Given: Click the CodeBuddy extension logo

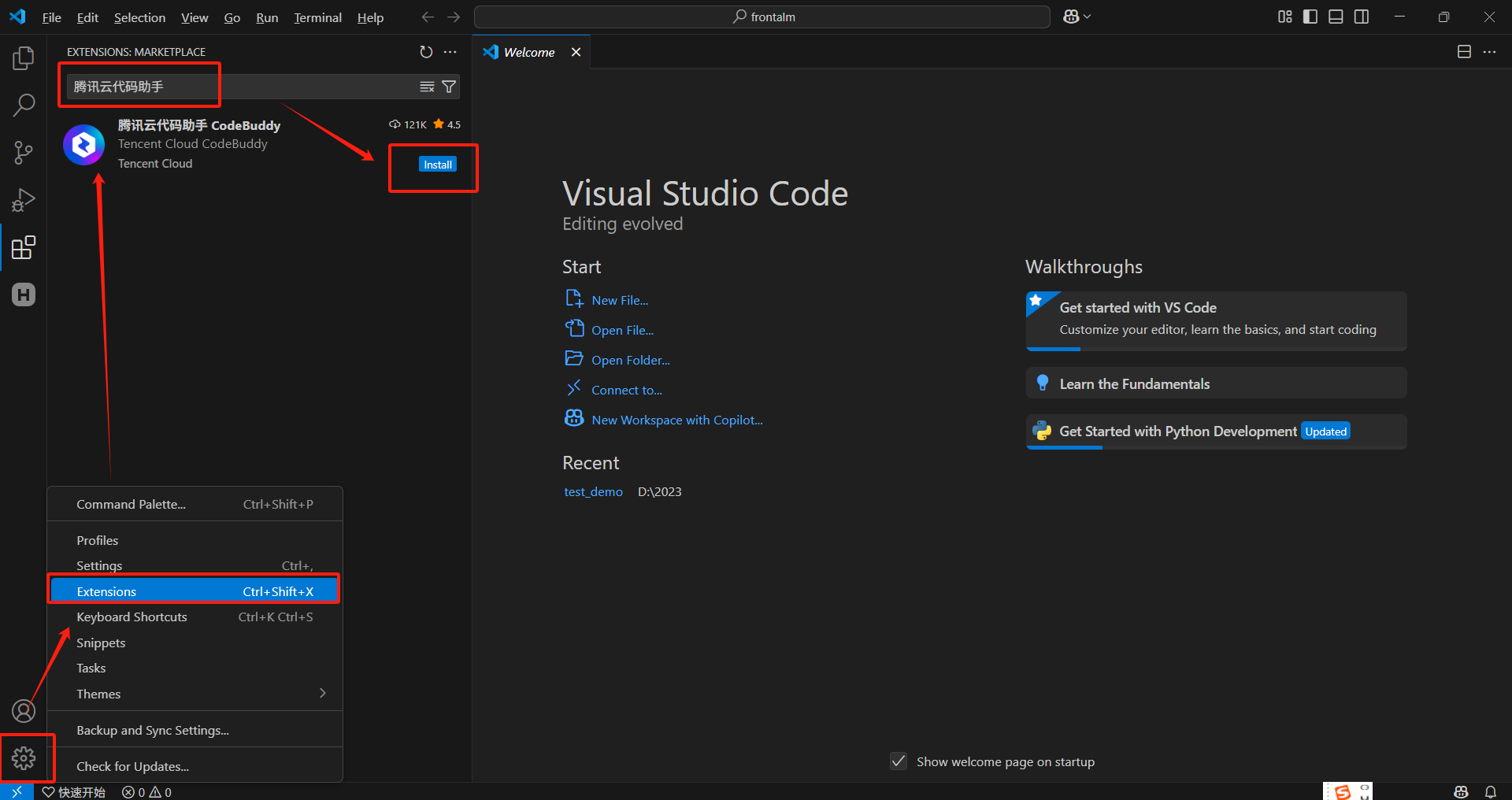Looking at the screenshot, I should 84,145.
